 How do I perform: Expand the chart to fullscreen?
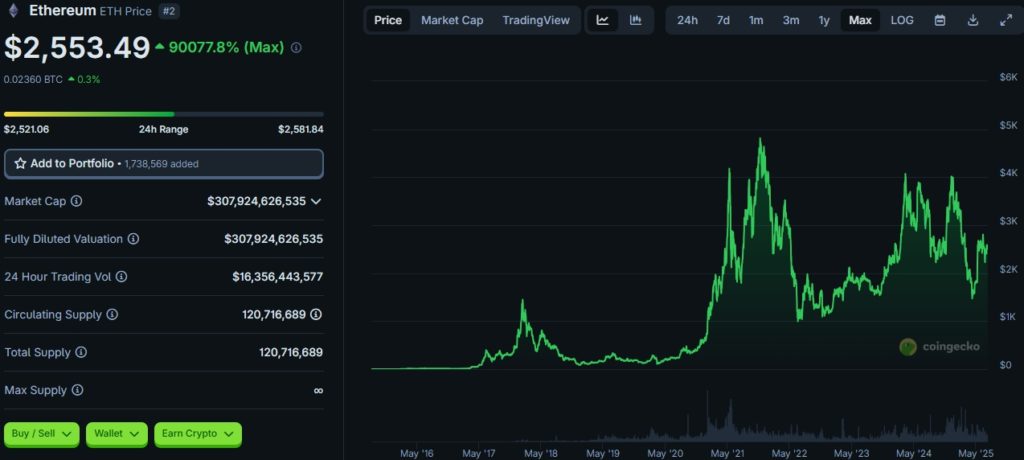[1005, 20]
